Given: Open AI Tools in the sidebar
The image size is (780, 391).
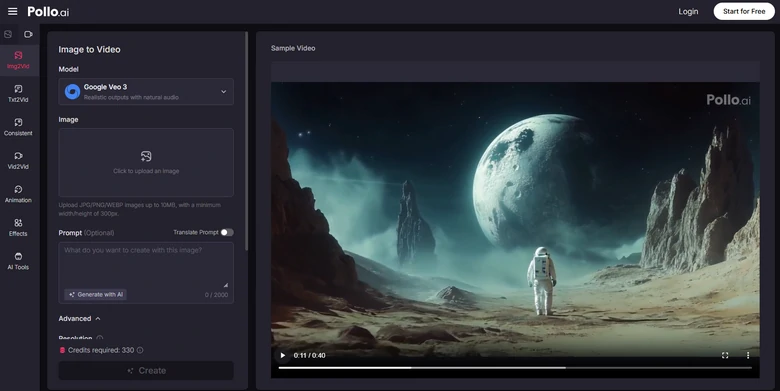Looking at the screenshot, I should click(18, 261).
